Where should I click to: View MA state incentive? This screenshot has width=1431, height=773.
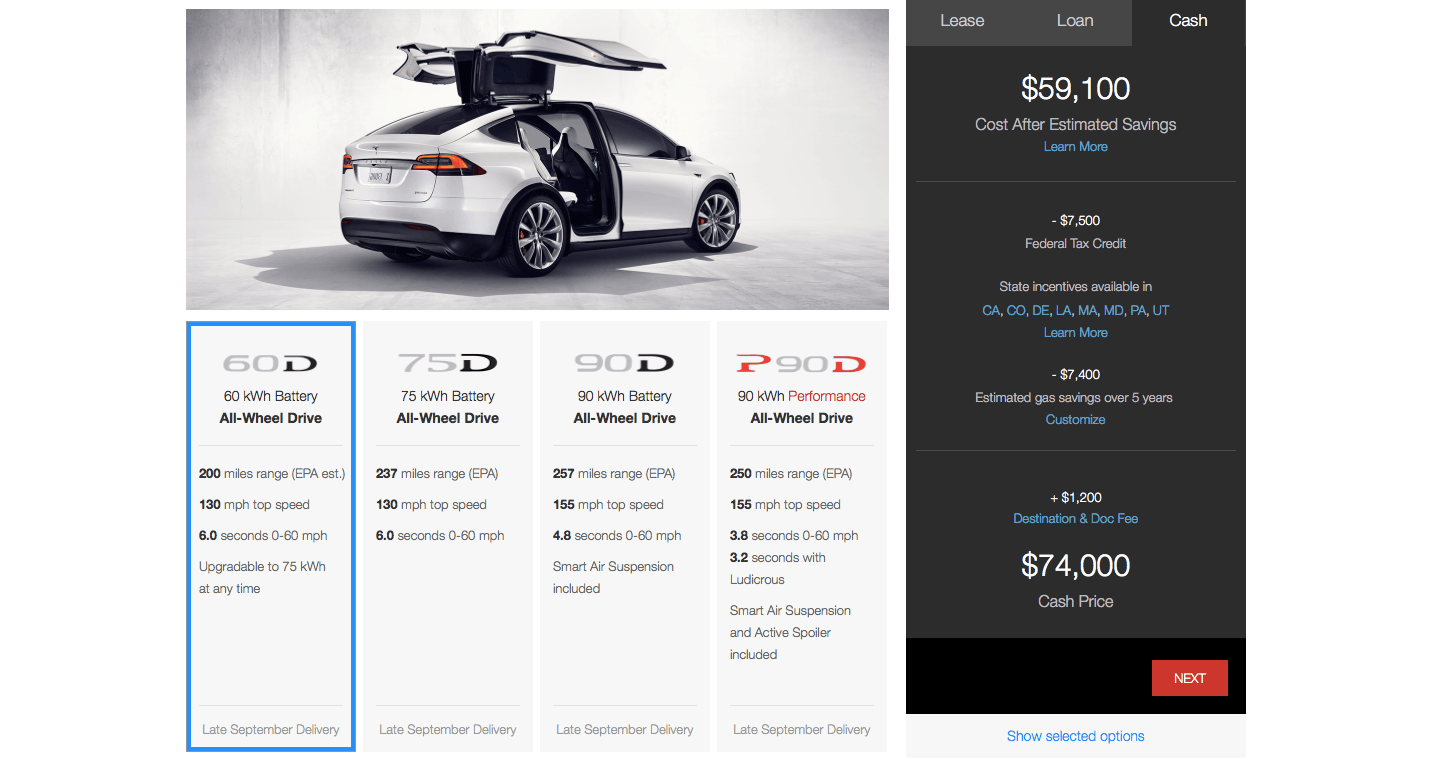click(x=1087, y=310)
